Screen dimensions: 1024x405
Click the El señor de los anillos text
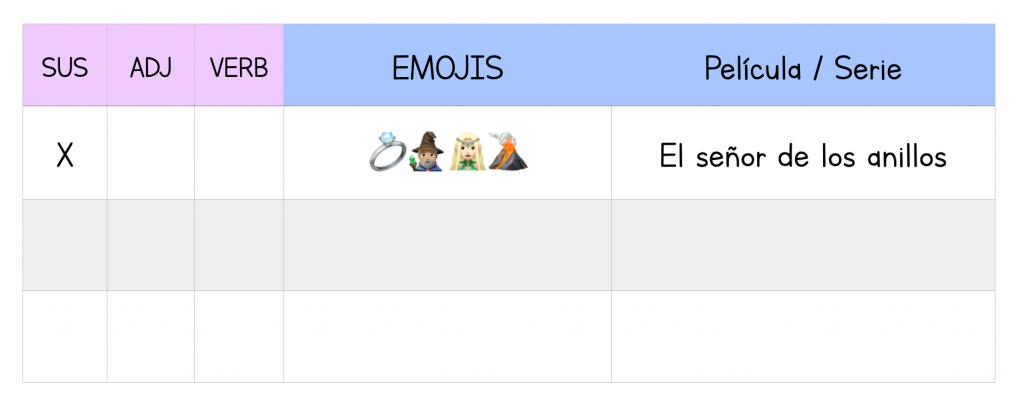point(803,157)
